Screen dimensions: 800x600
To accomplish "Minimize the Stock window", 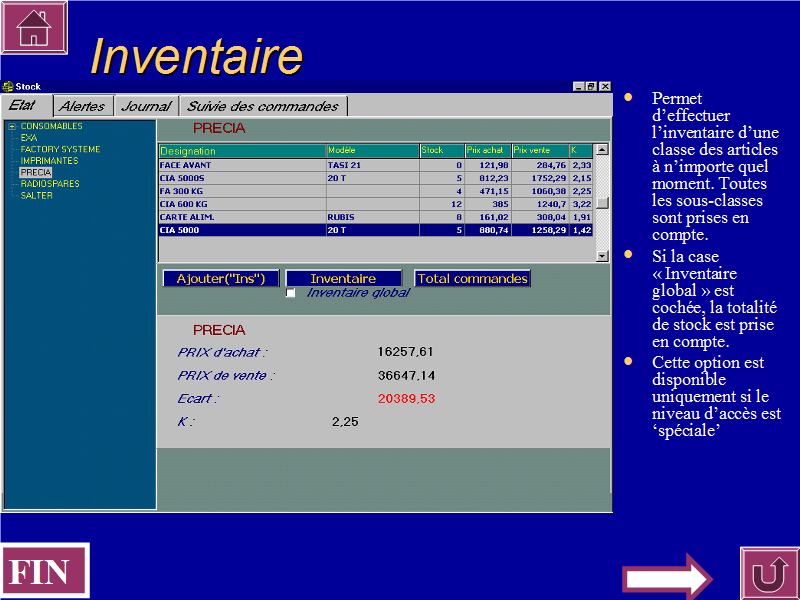I will coord(578,86).
